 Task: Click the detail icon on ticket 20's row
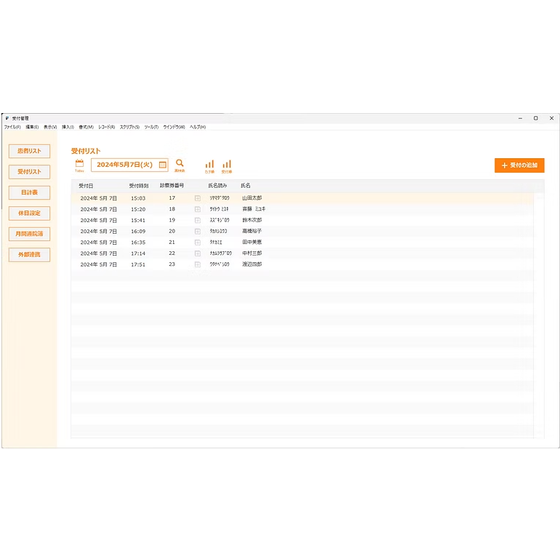198,231
